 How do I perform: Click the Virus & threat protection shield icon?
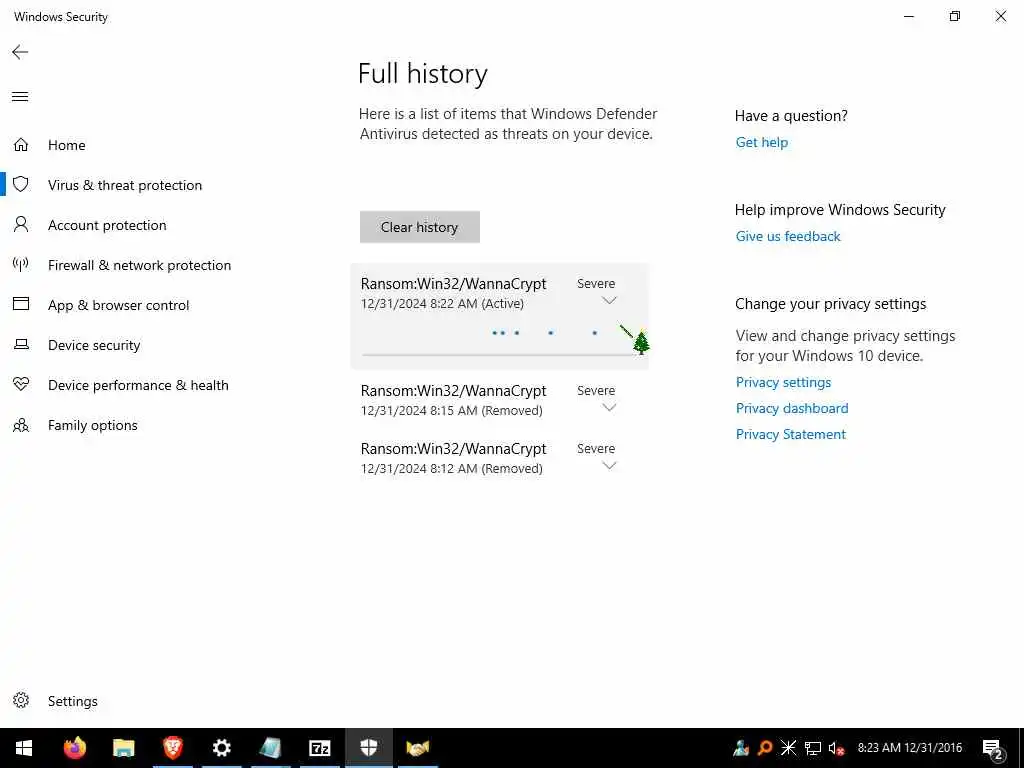click(x=21, y=184)
